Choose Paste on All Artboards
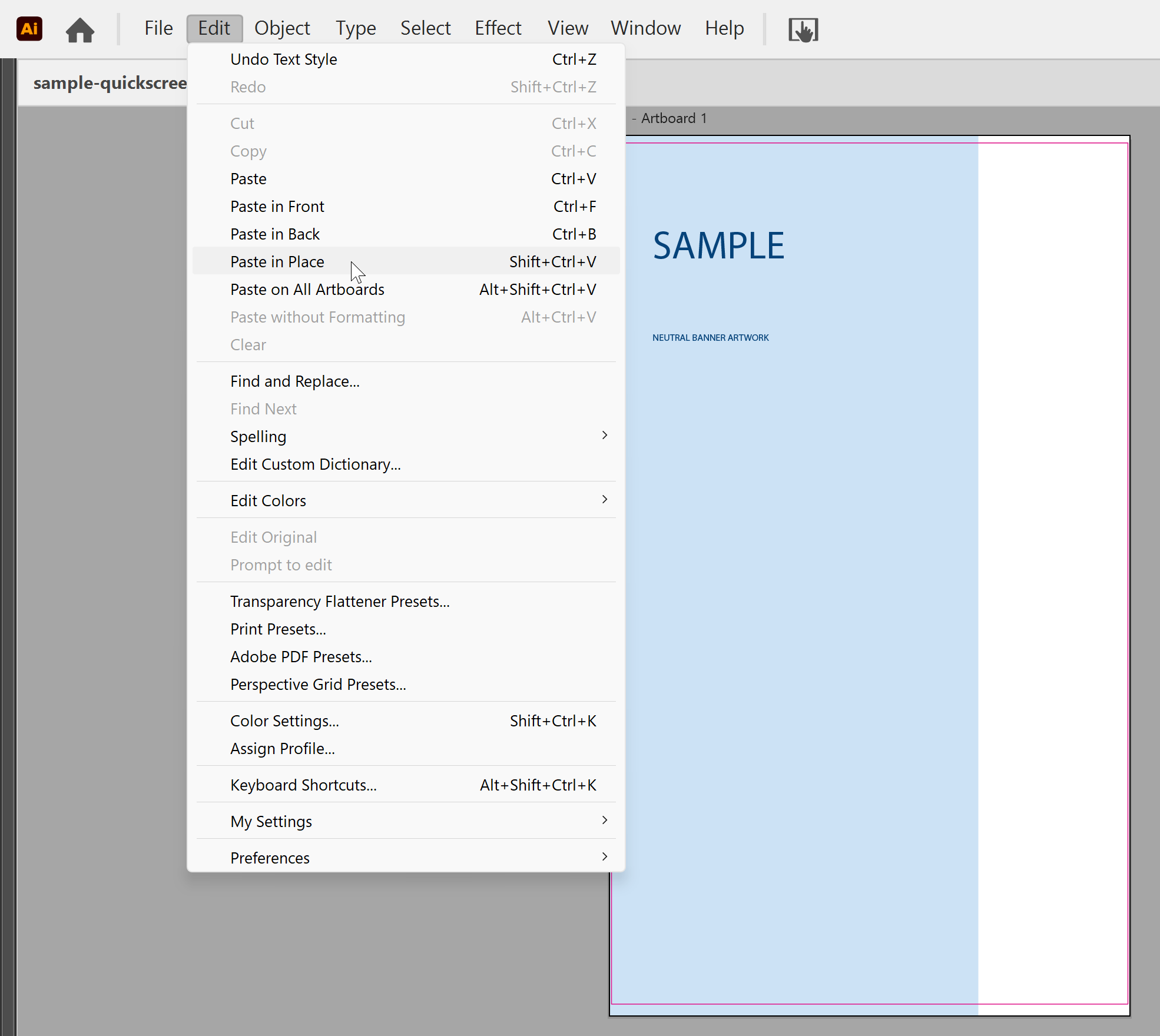Image resolution: width=1160 pixels, height=1036 pixels. click(x=406, y=290)
